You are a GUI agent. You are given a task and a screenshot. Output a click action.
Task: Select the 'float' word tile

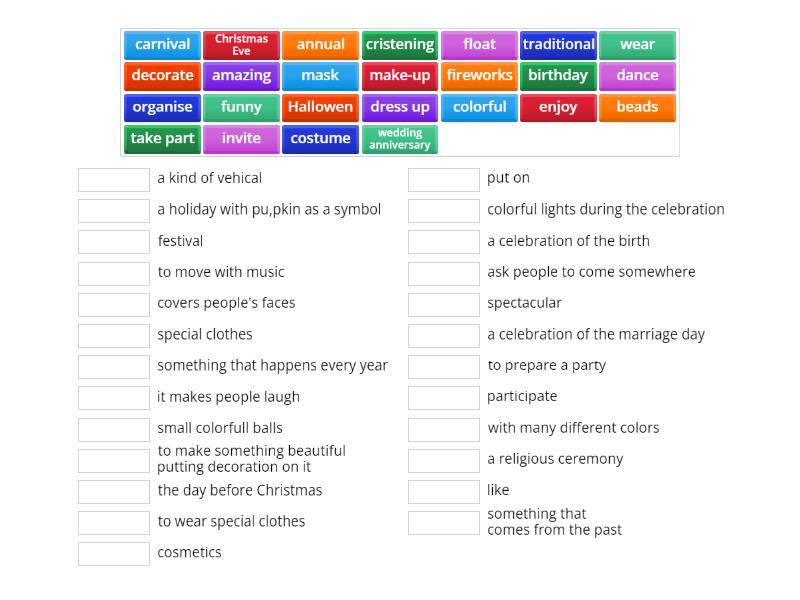click(x=479, y=45)
